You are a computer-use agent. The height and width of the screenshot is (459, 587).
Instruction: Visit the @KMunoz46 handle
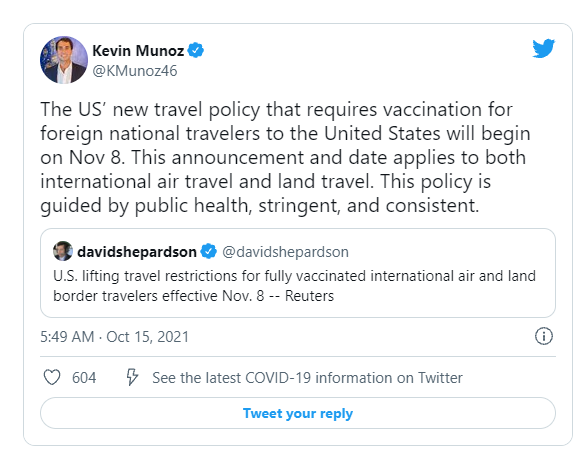tap(135, 71)
